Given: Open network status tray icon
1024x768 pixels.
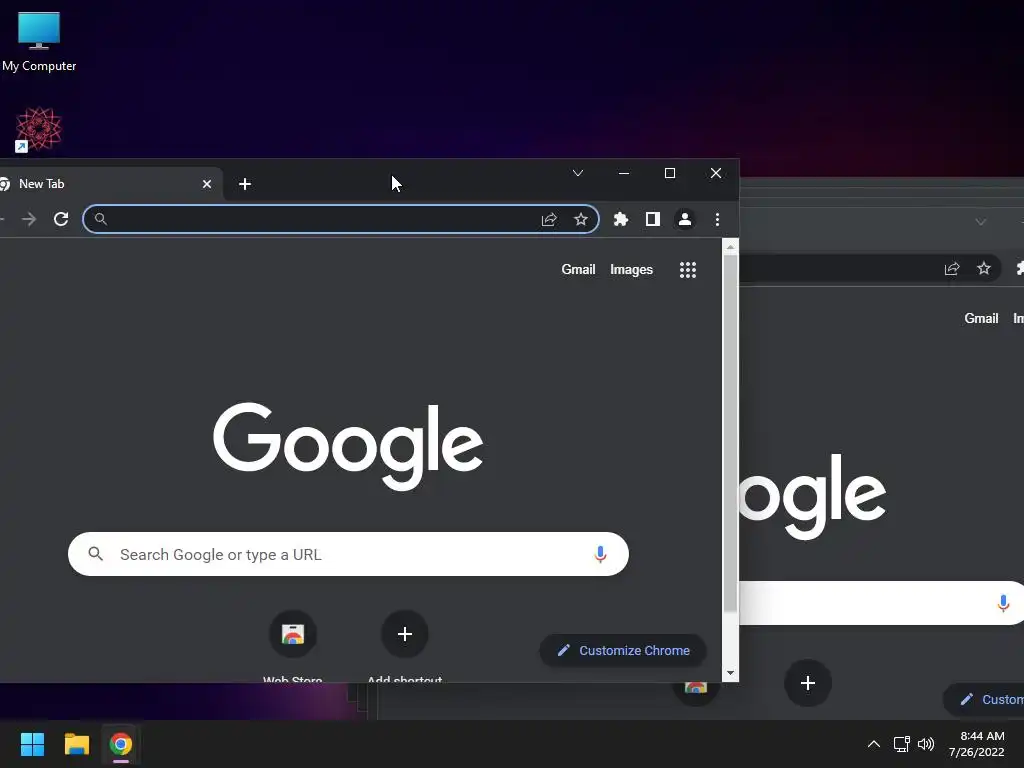Looking at the screenshot, I should [902, 744].
